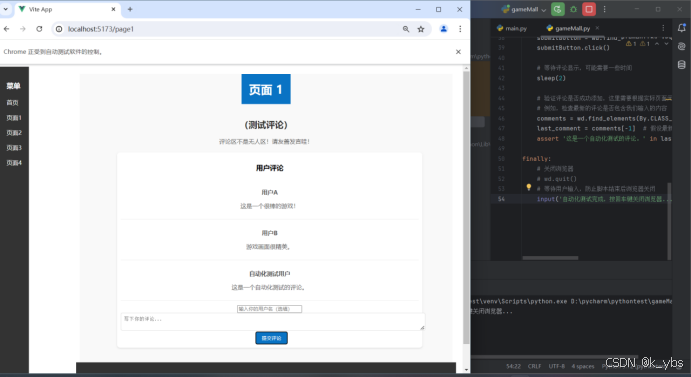The image size is (691, 377).
Task: Open editor tabs options menu in PyCharm
Action: coord(663,28)
